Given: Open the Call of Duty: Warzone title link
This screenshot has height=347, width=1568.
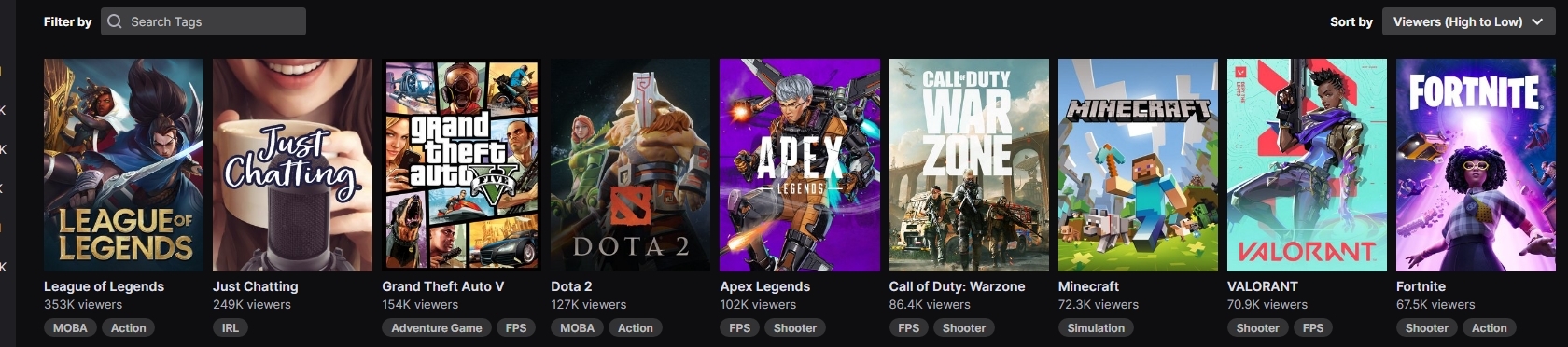Looking at the screenshot, I should coord(957,286).
